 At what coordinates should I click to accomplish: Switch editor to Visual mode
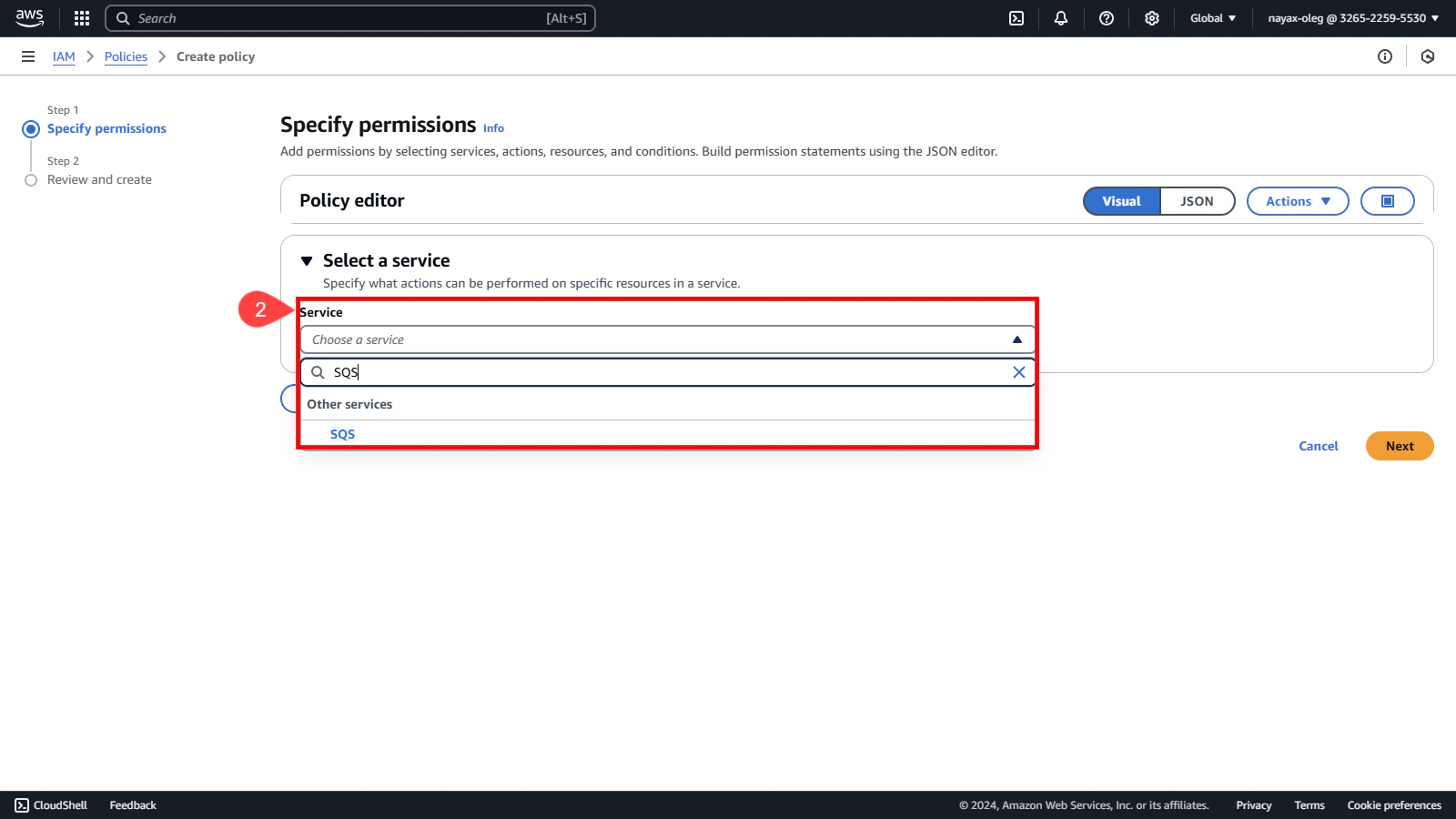click(1121, 201)
